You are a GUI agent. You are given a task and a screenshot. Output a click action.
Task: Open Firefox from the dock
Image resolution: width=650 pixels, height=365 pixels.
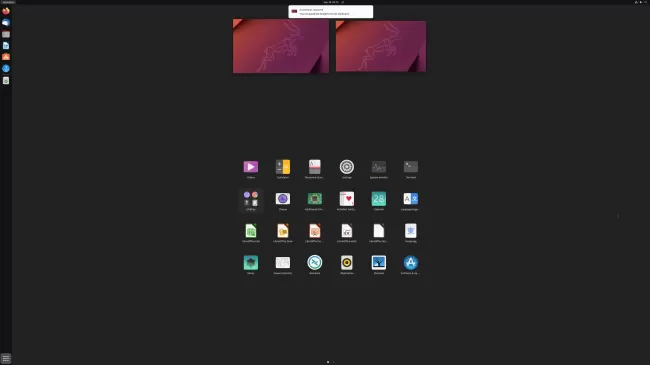tap(6, 11)
